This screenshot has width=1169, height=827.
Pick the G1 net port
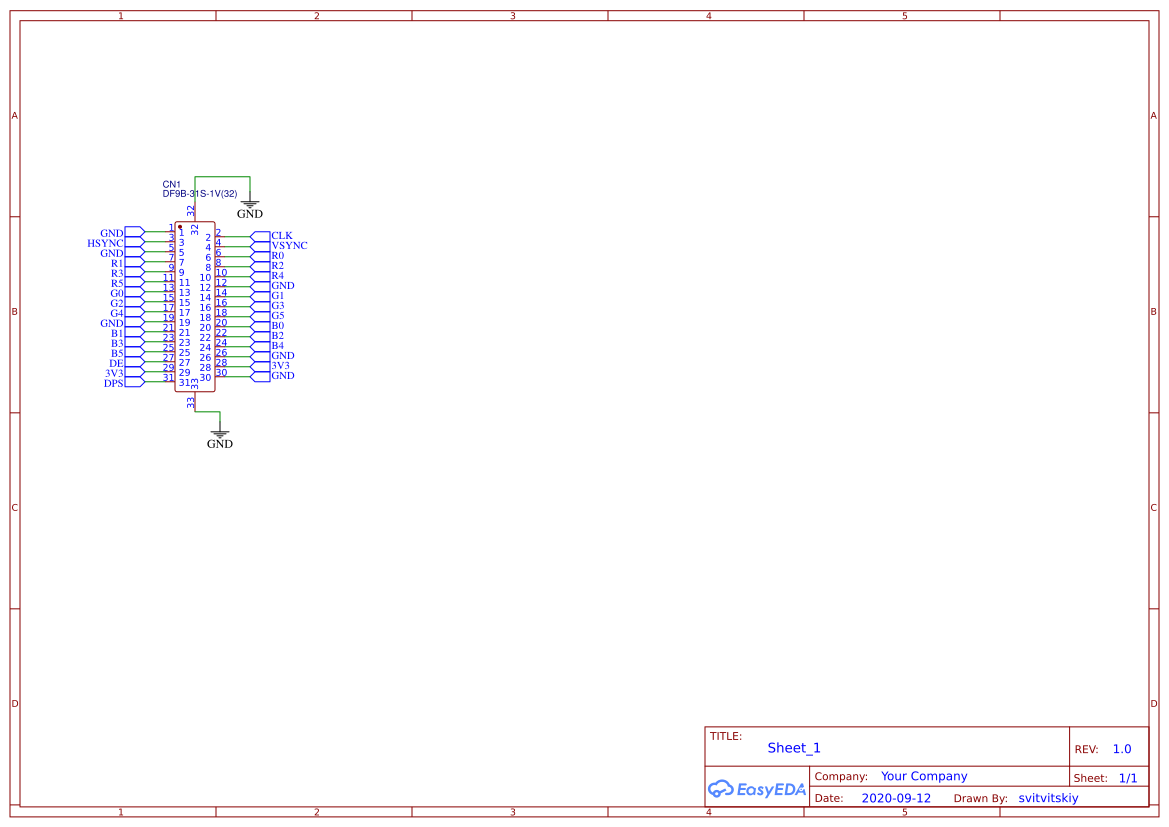coord(268,296)
